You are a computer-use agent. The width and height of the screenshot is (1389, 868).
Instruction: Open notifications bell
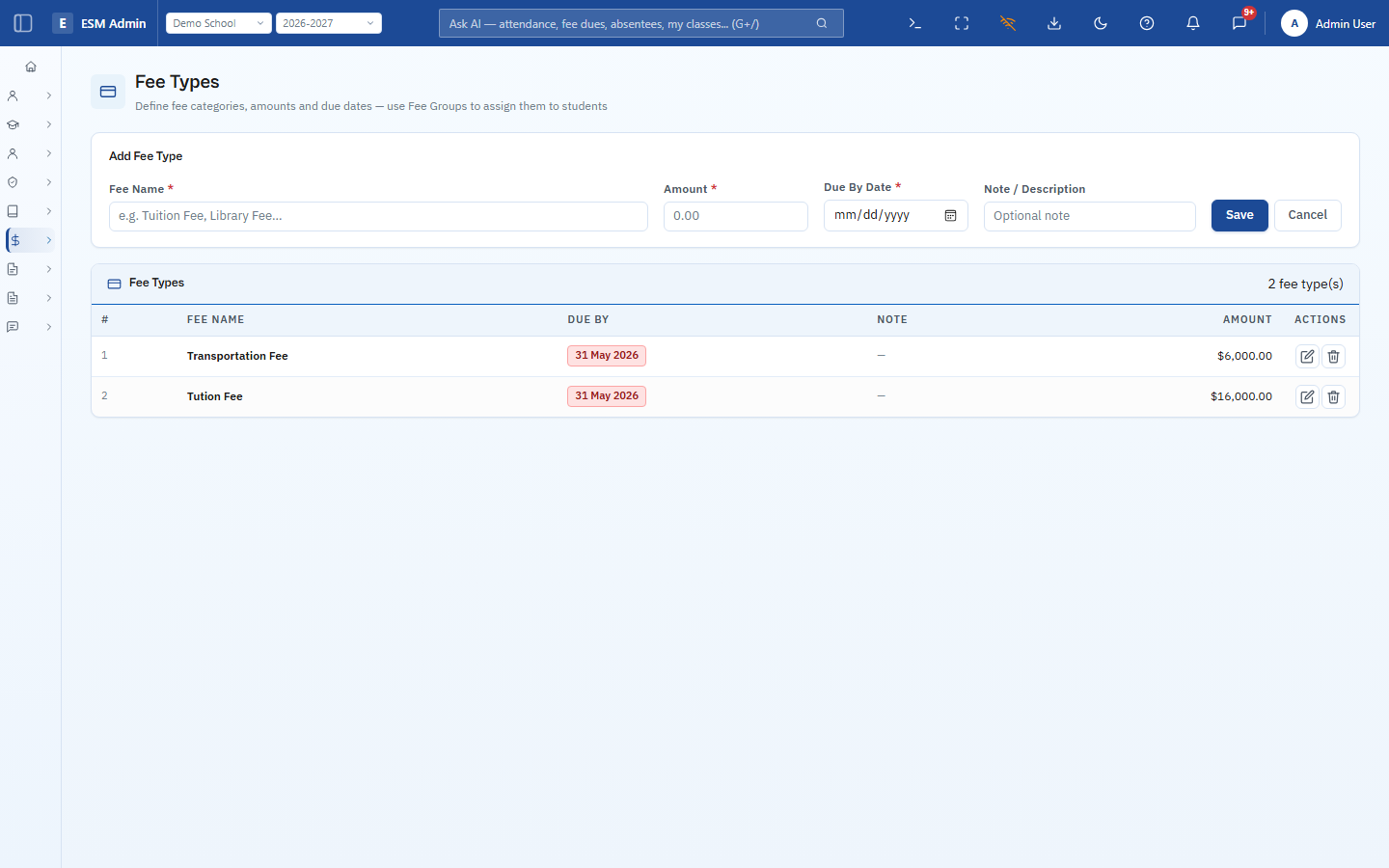click(1193, 23)
